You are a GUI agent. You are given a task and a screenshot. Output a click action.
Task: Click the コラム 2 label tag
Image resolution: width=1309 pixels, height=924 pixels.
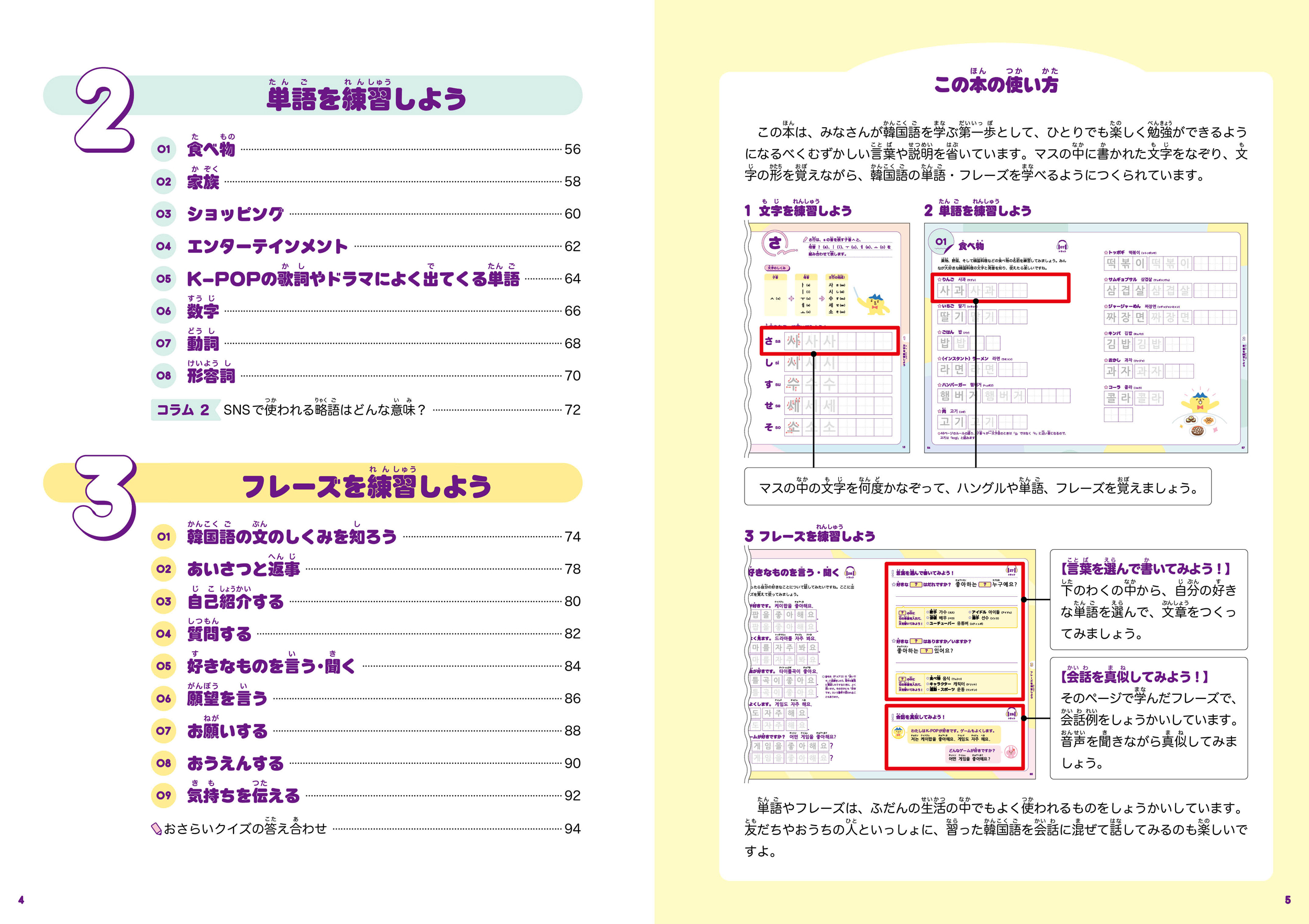[185, 410]
